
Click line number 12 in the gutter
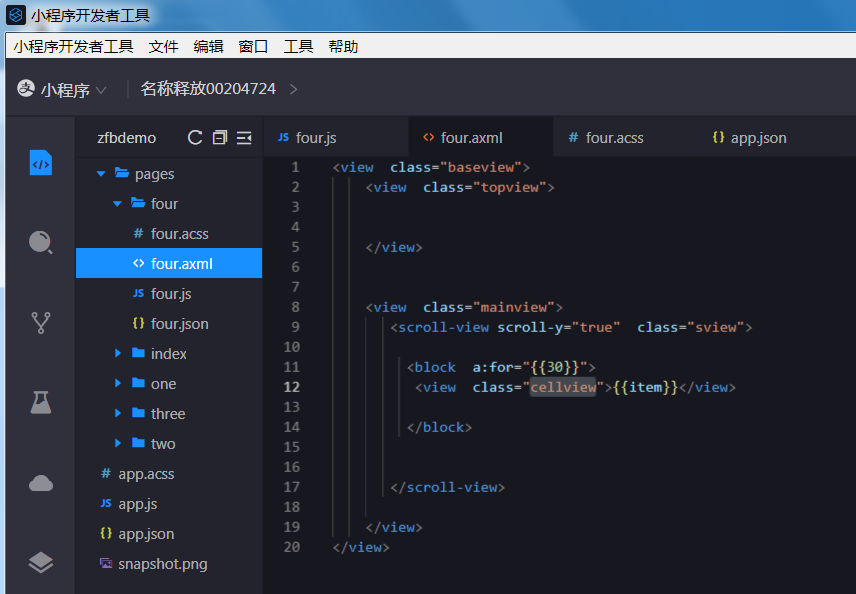pos(292,387)
